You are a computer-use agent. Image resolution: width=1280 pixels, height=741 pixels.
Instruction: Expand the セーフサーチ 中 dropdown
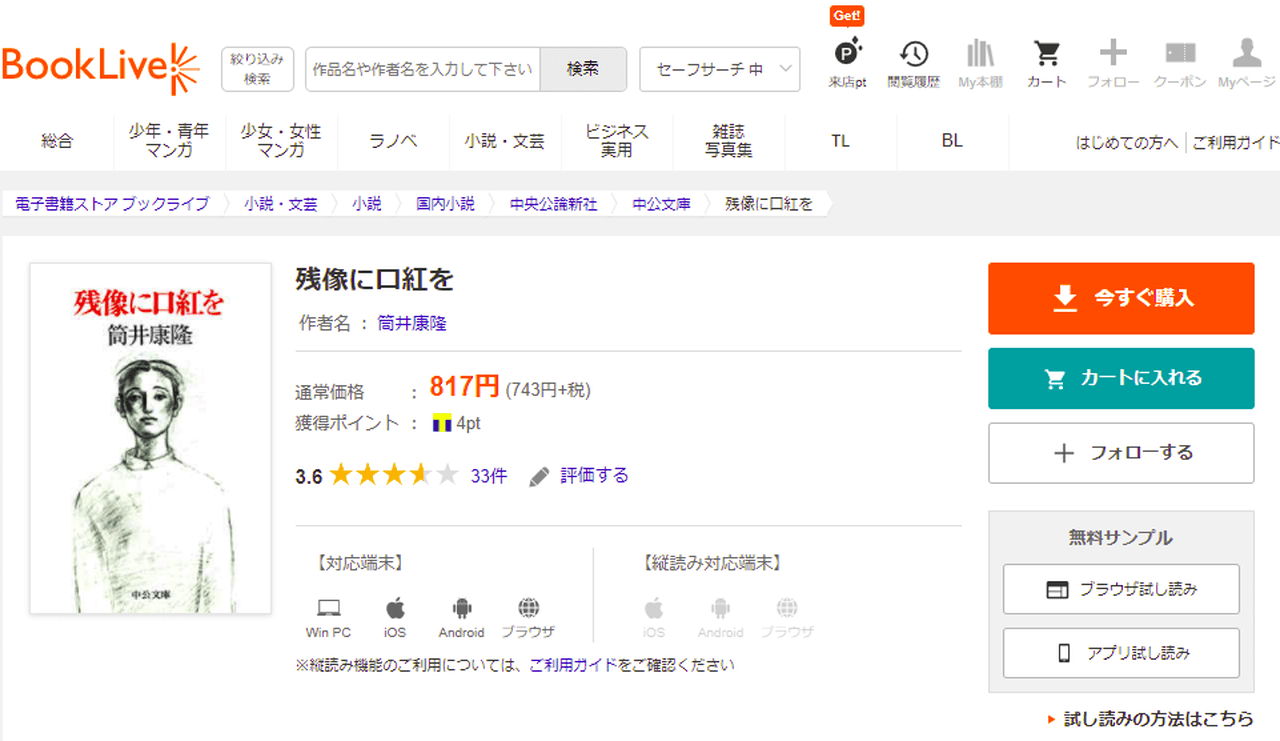point(719,69)
